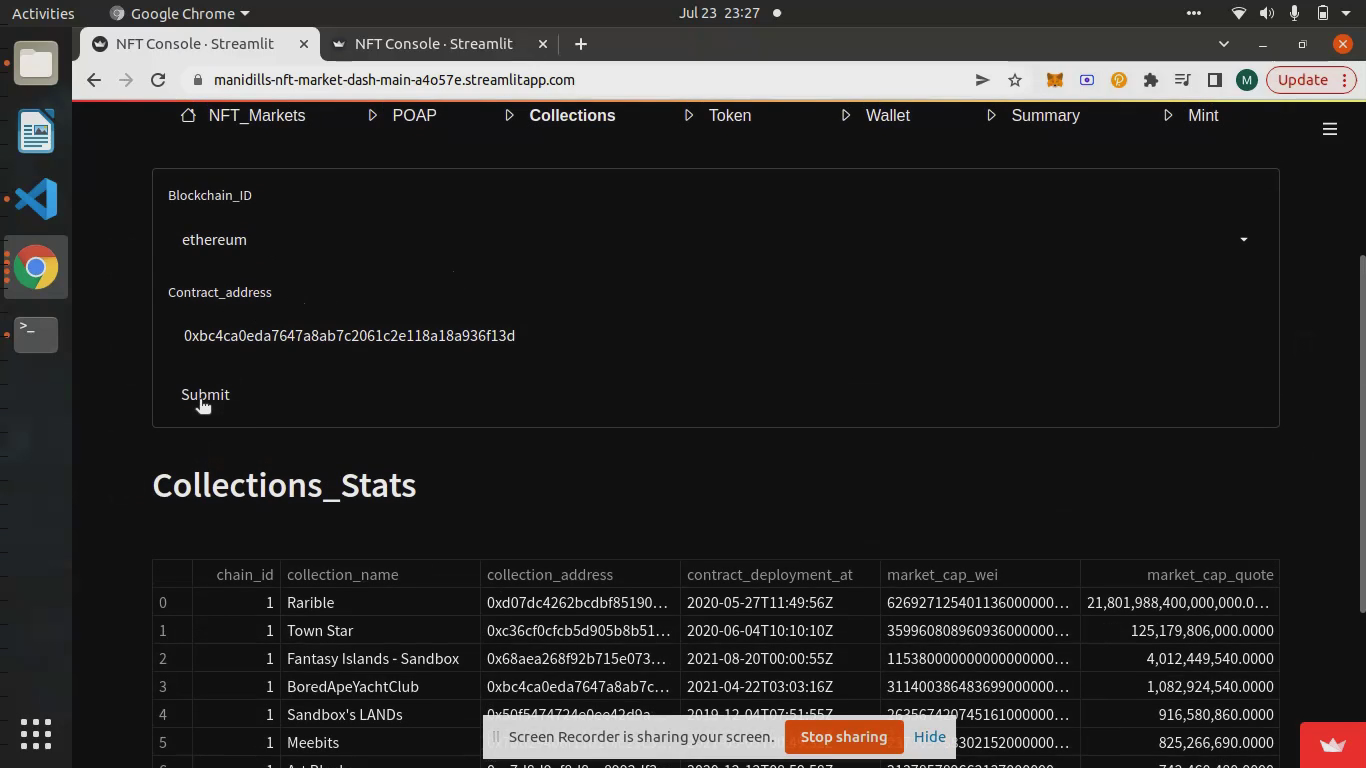Open the media control queue icon
This screenshot has width=1366, height=768.
point(1183,80)
